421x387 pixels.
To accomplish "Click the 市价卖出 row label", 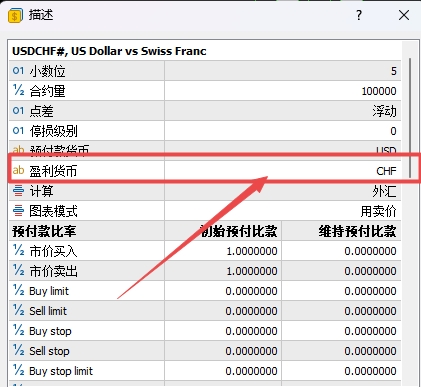I will click(53, 271).
